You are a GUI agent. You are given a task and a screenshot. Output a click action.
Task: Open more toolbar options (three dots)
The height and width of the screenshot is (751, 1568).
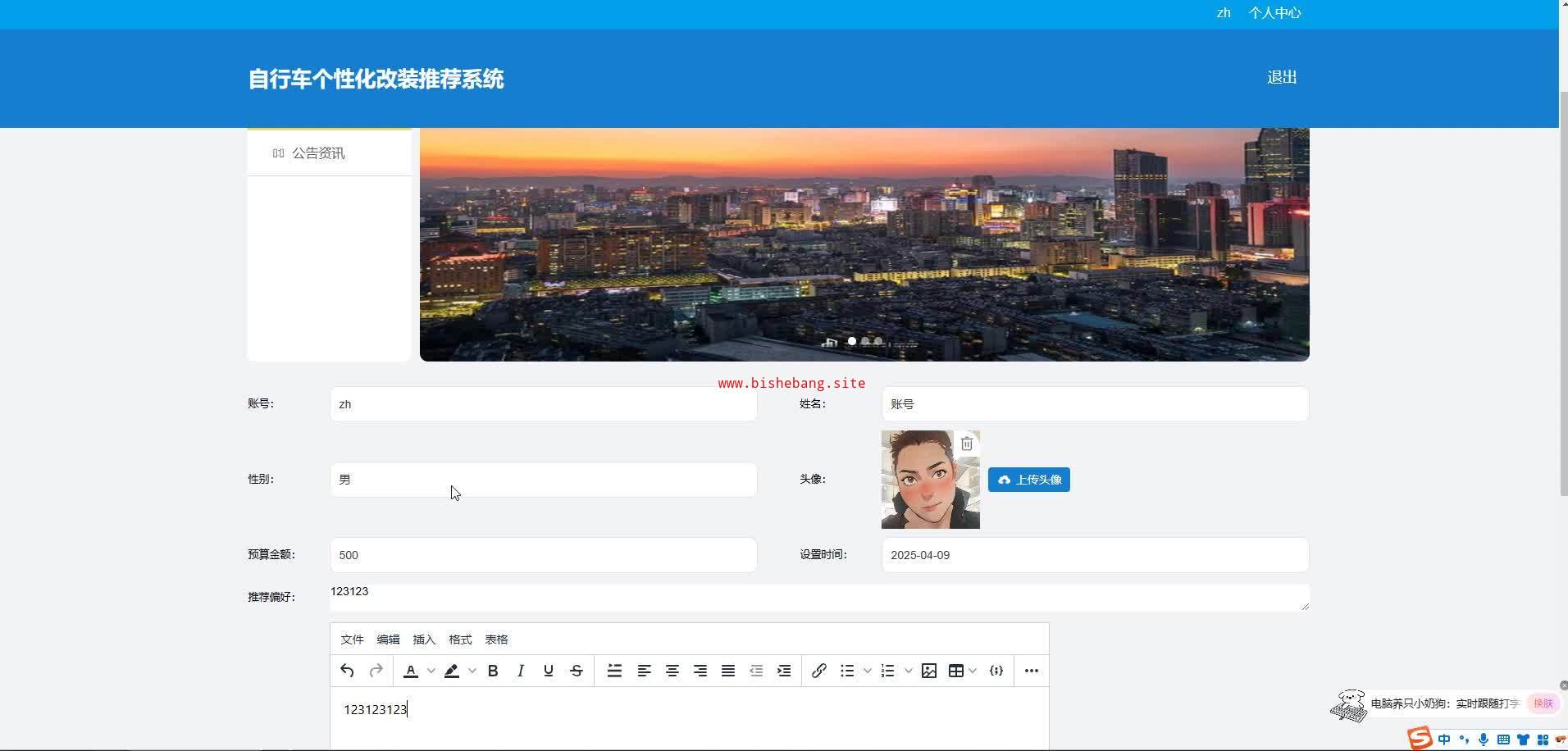click(x=1031, y=671)
